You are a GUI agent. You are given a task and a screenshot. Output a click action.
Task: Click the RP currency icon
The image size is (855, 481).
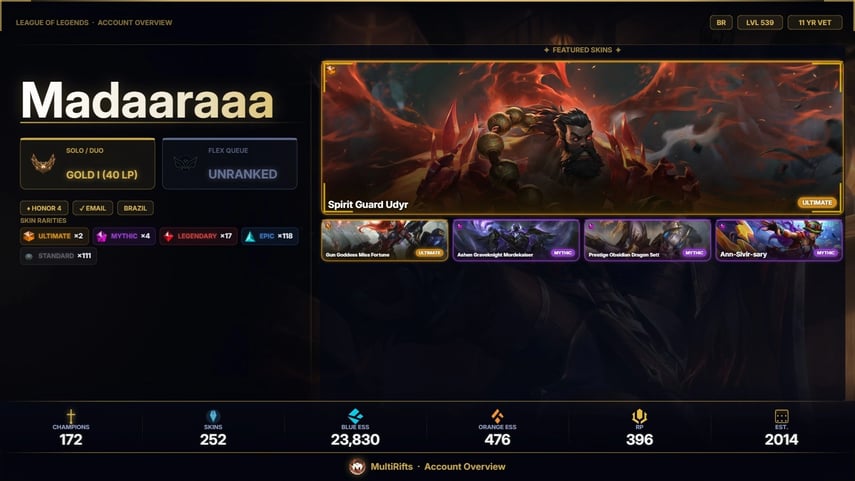point(639,417)
